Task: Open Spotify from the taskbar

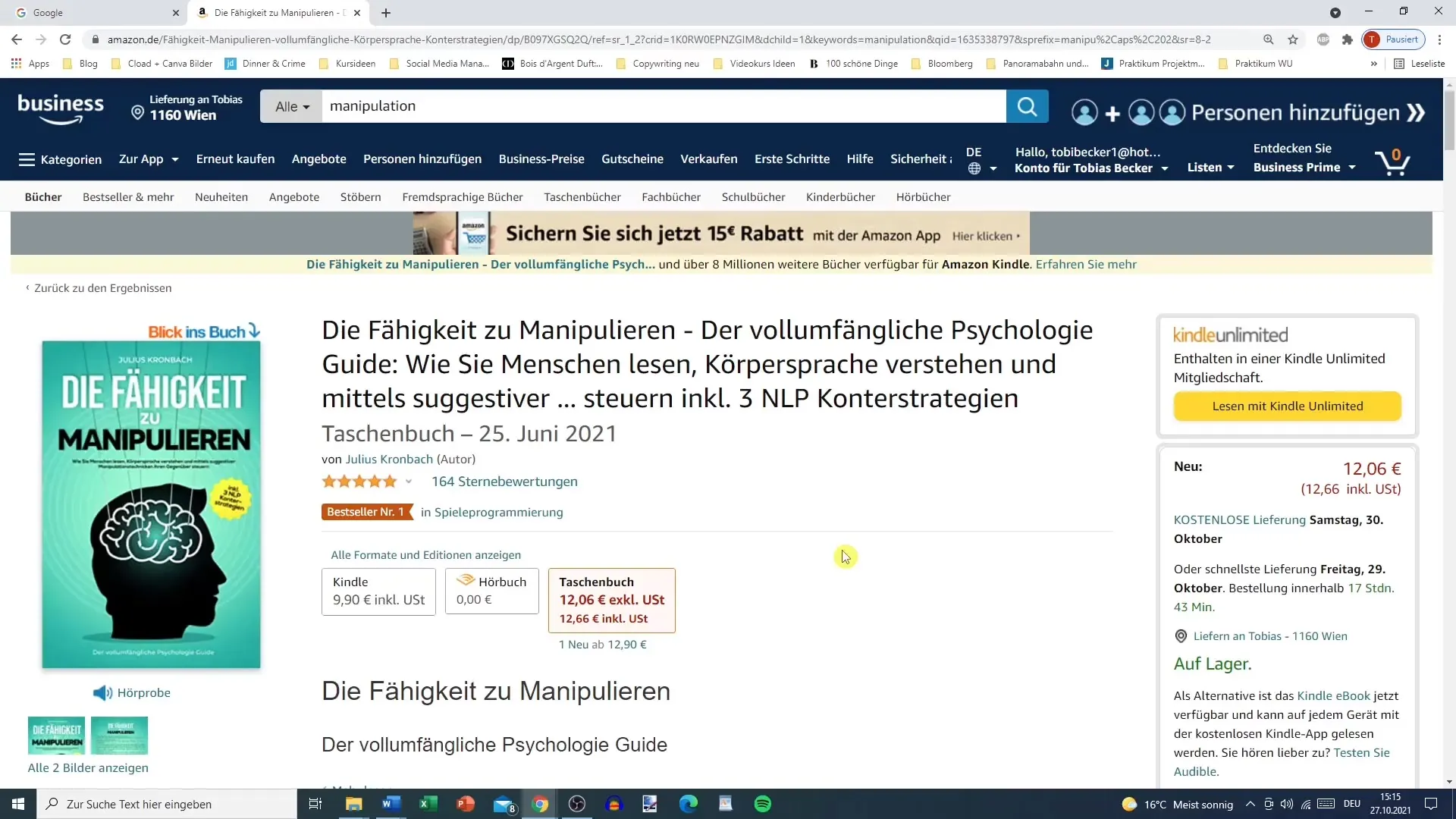Action: [x=763, y=804]
